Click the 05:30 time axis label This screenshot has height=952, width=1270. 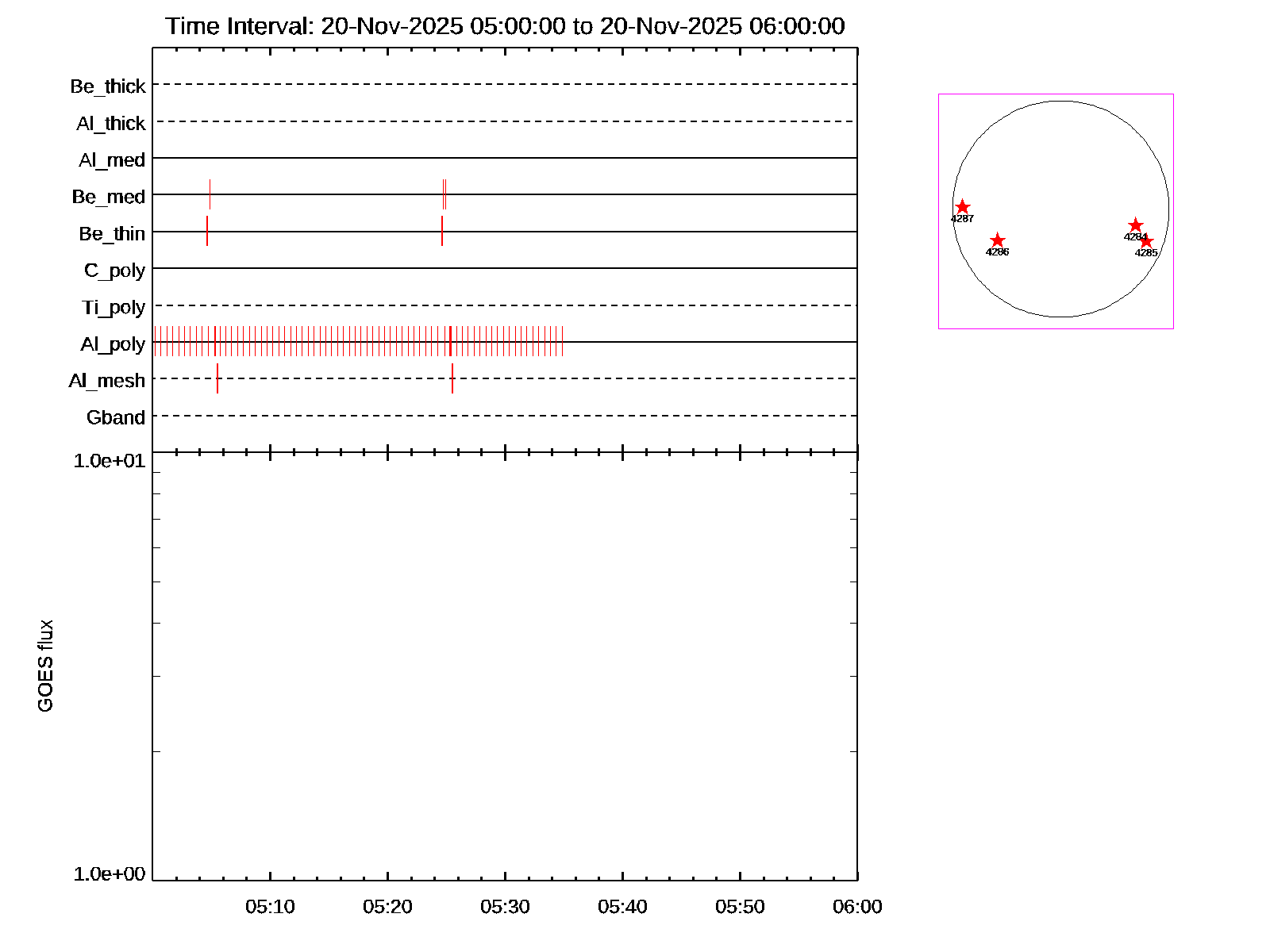[505, 907]
